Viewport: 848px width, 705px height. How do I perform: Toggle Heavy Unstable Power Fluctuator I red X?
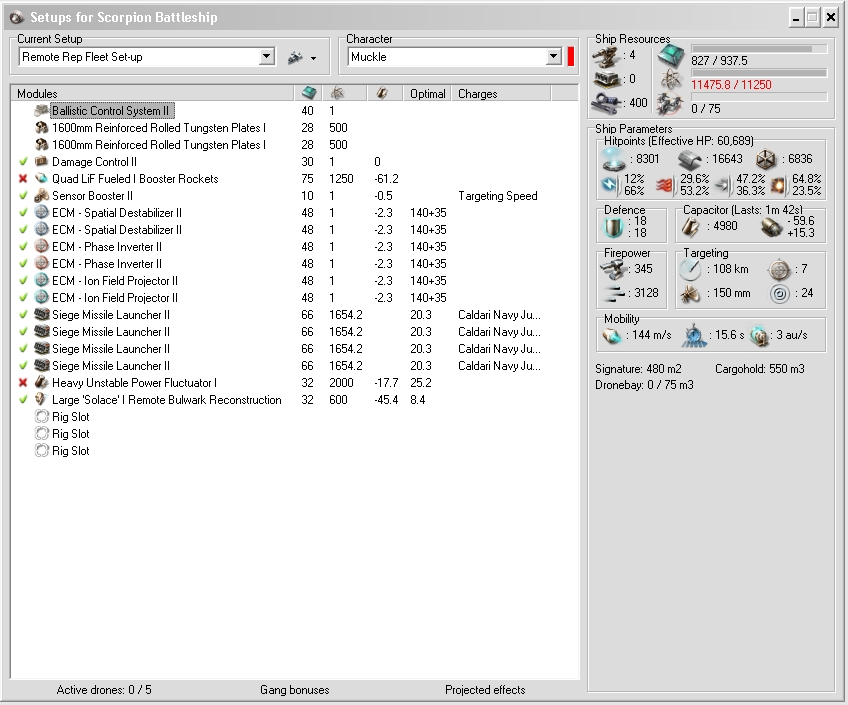click(x=23, y=383)
